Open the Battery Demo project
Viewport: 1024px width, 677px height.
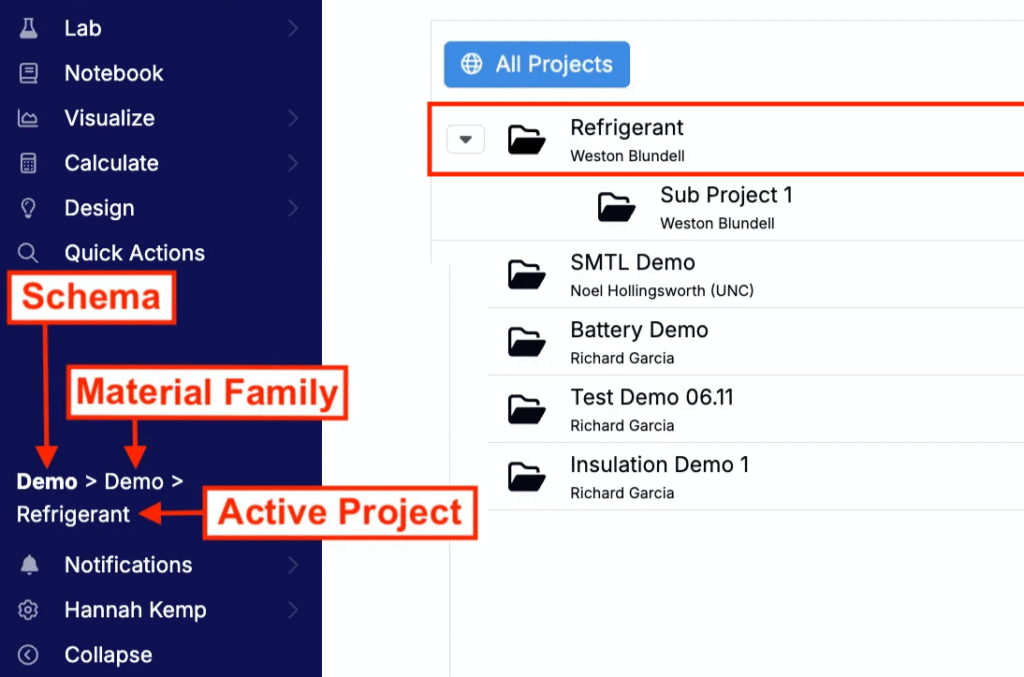coord(756,342)
